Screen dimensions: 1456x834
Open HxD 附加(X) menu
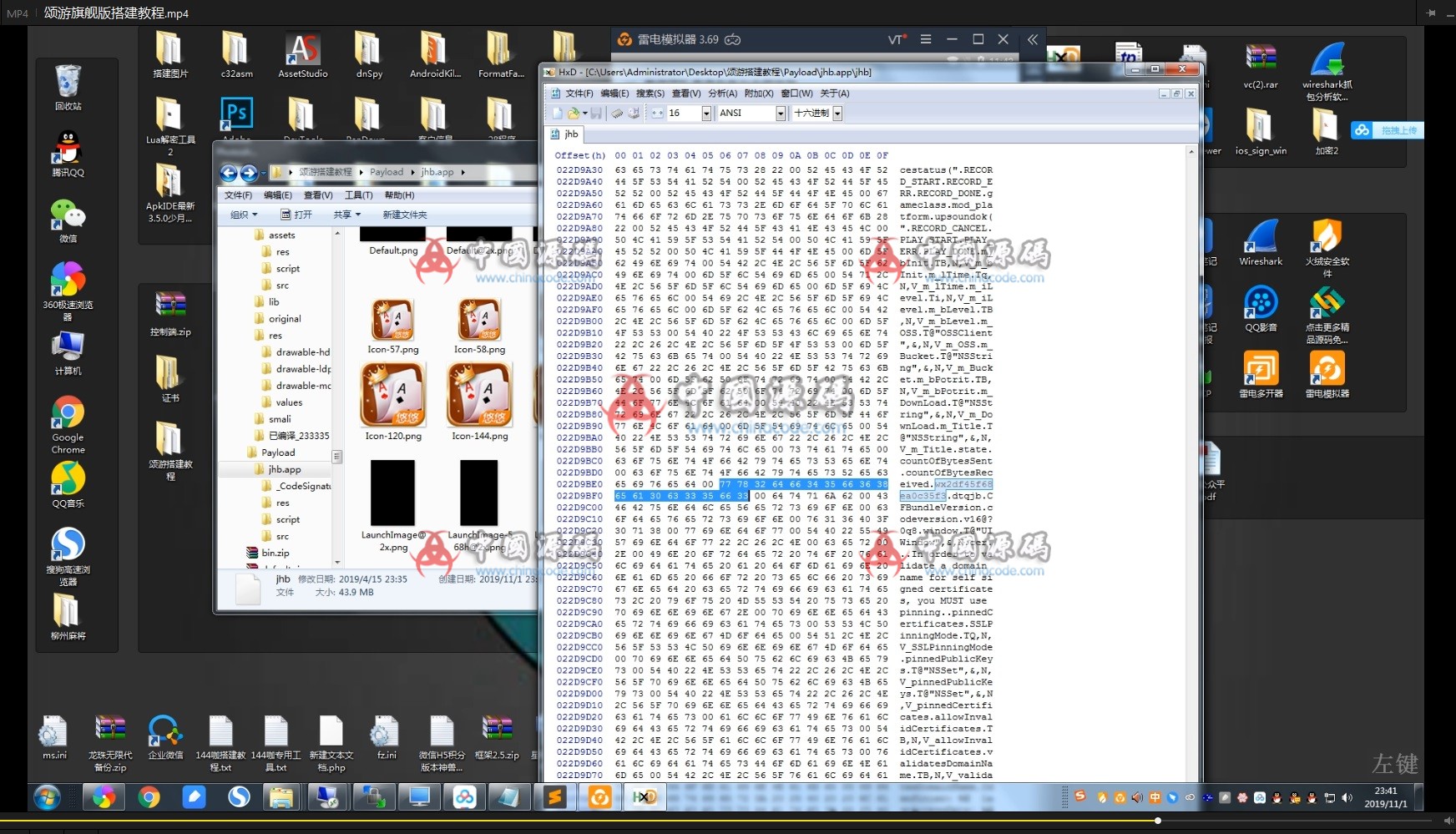point(759,94)
